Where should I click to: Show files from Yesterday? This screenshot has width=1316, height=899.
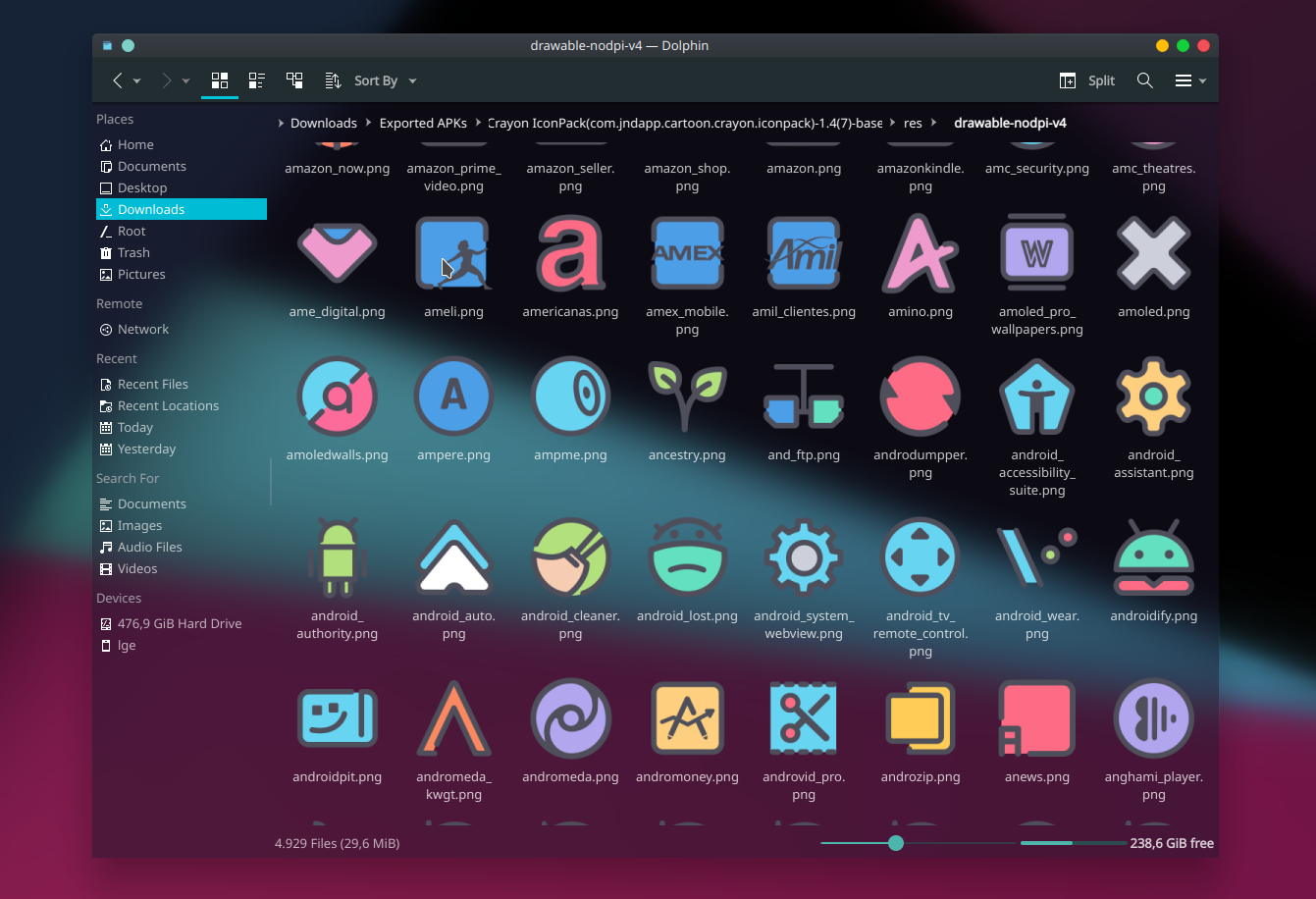(x=182, y=449)
